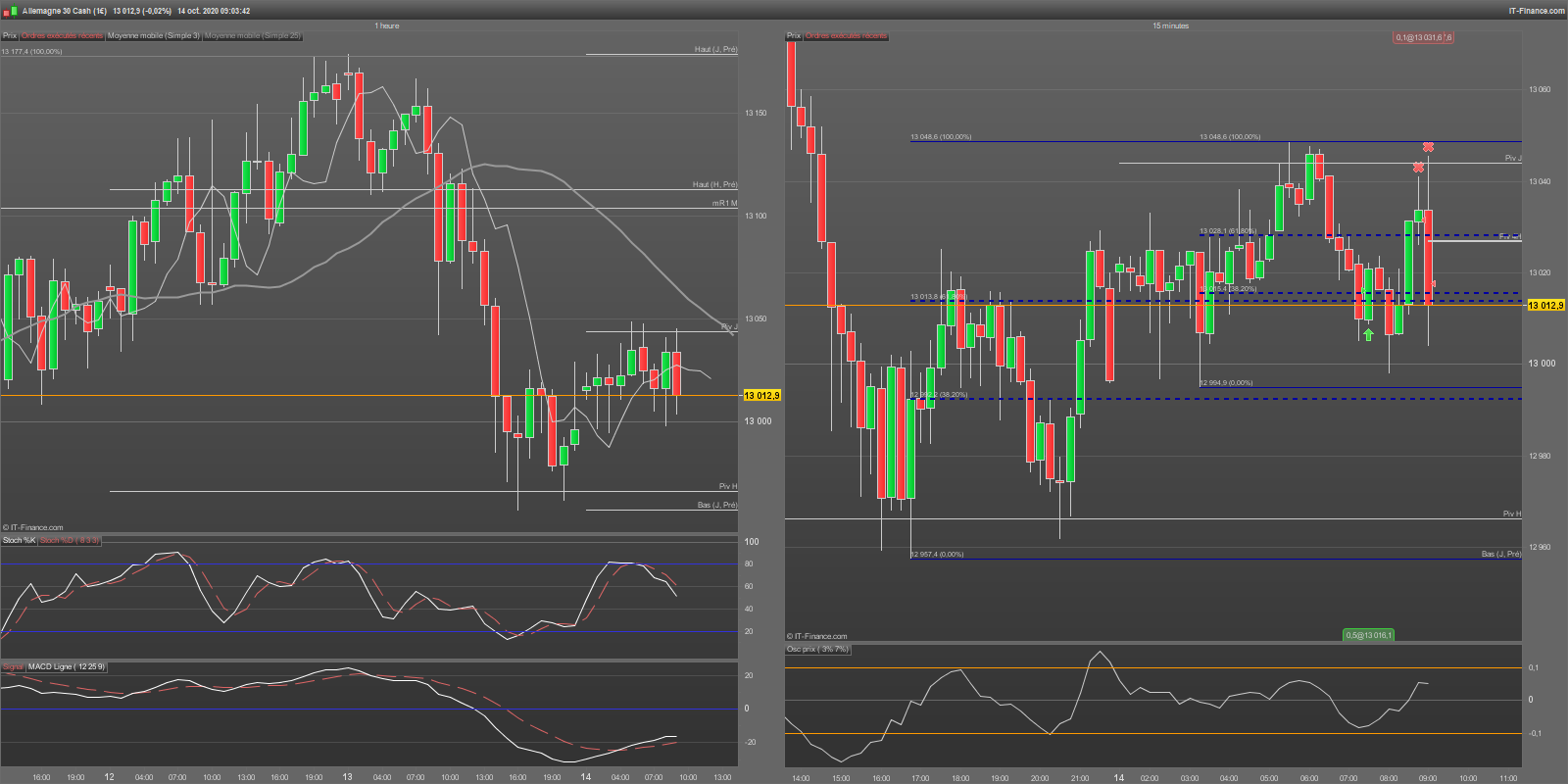1568x784 pixels.
Task: Click the 13 177,4 (100,00%) label on hourly chart
Action: pyautogui.click(x=32, y=51)
